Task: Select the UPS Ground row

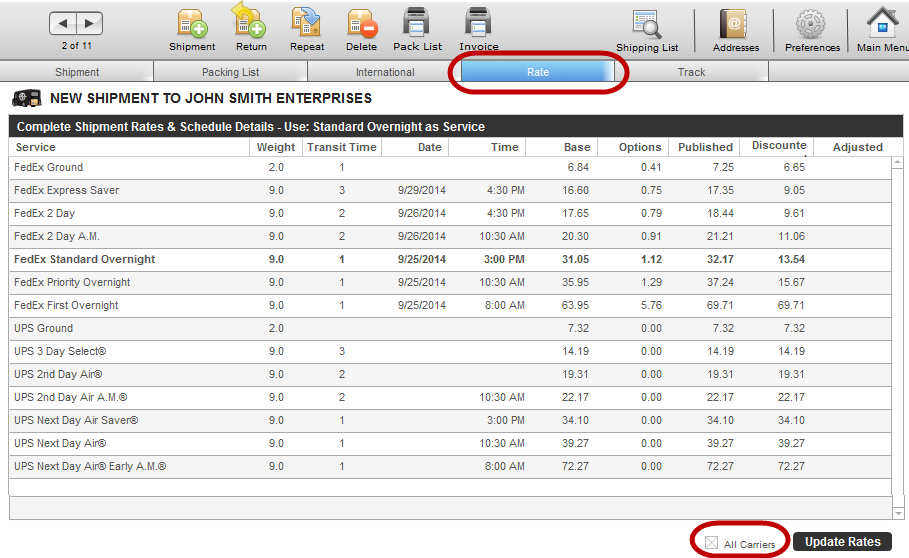Action: tap(450, 329)
